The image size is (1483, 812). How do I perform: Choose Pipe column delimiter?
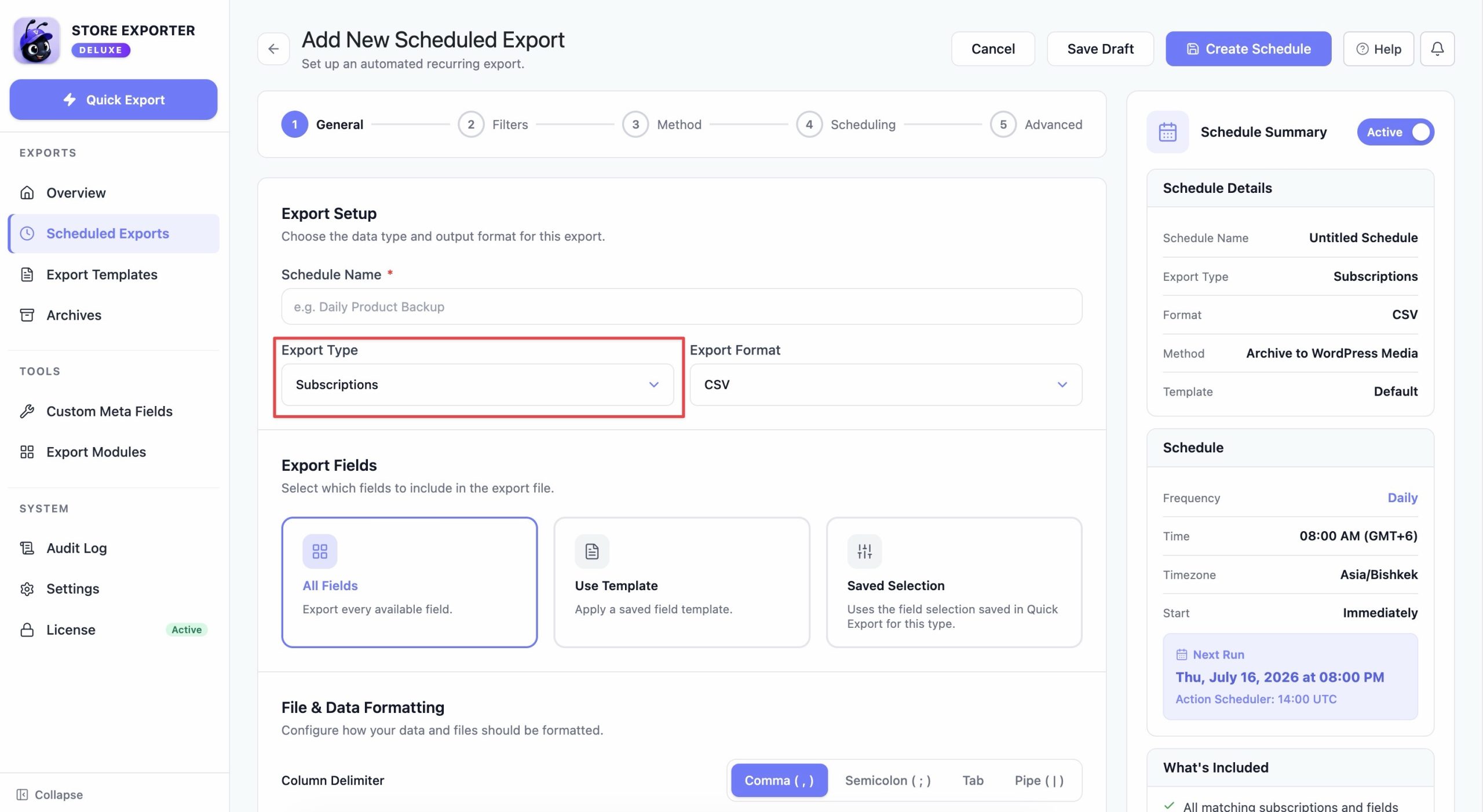point(1039,781)
